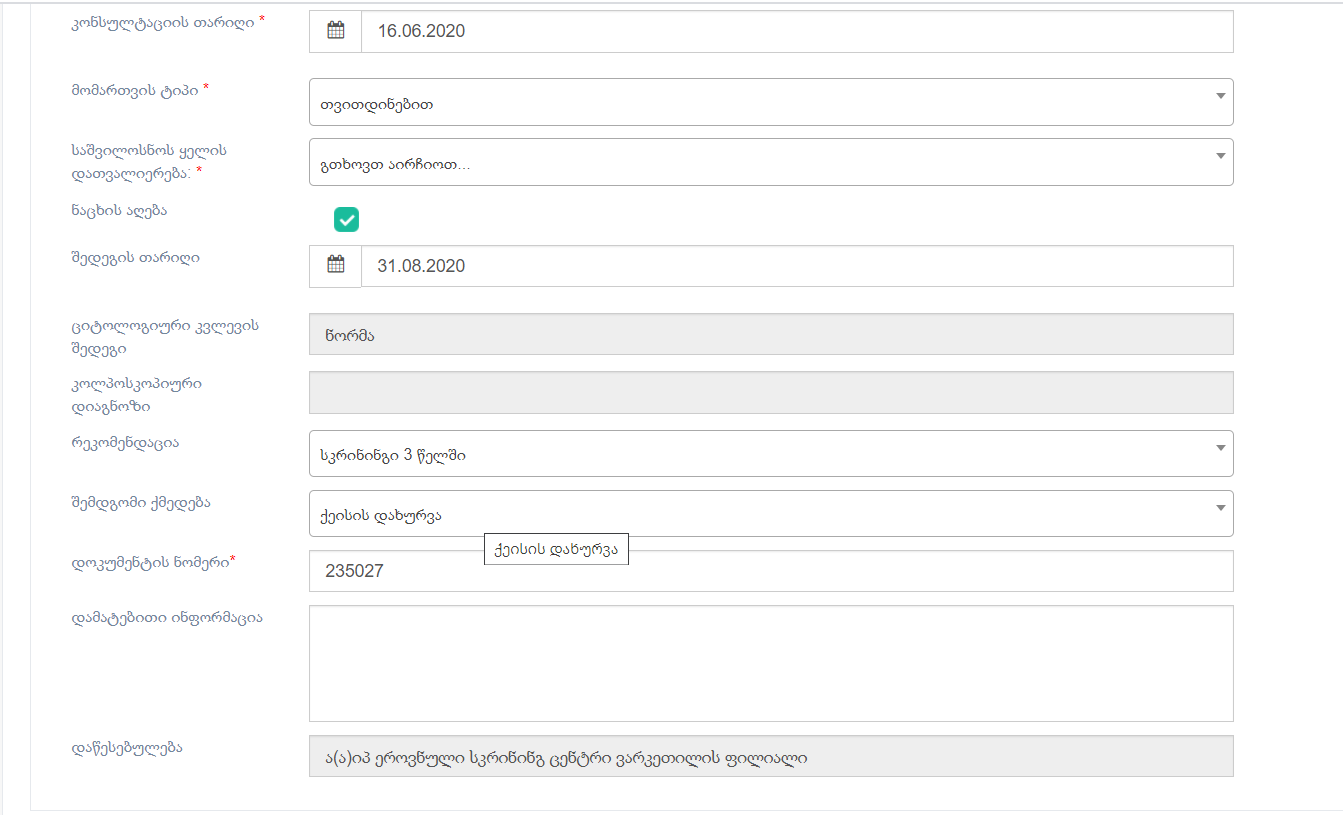Click the დოკუმენტის ნომერი label
The image size is (1343, 815).
pyautogui.click(x=150, y=561)
